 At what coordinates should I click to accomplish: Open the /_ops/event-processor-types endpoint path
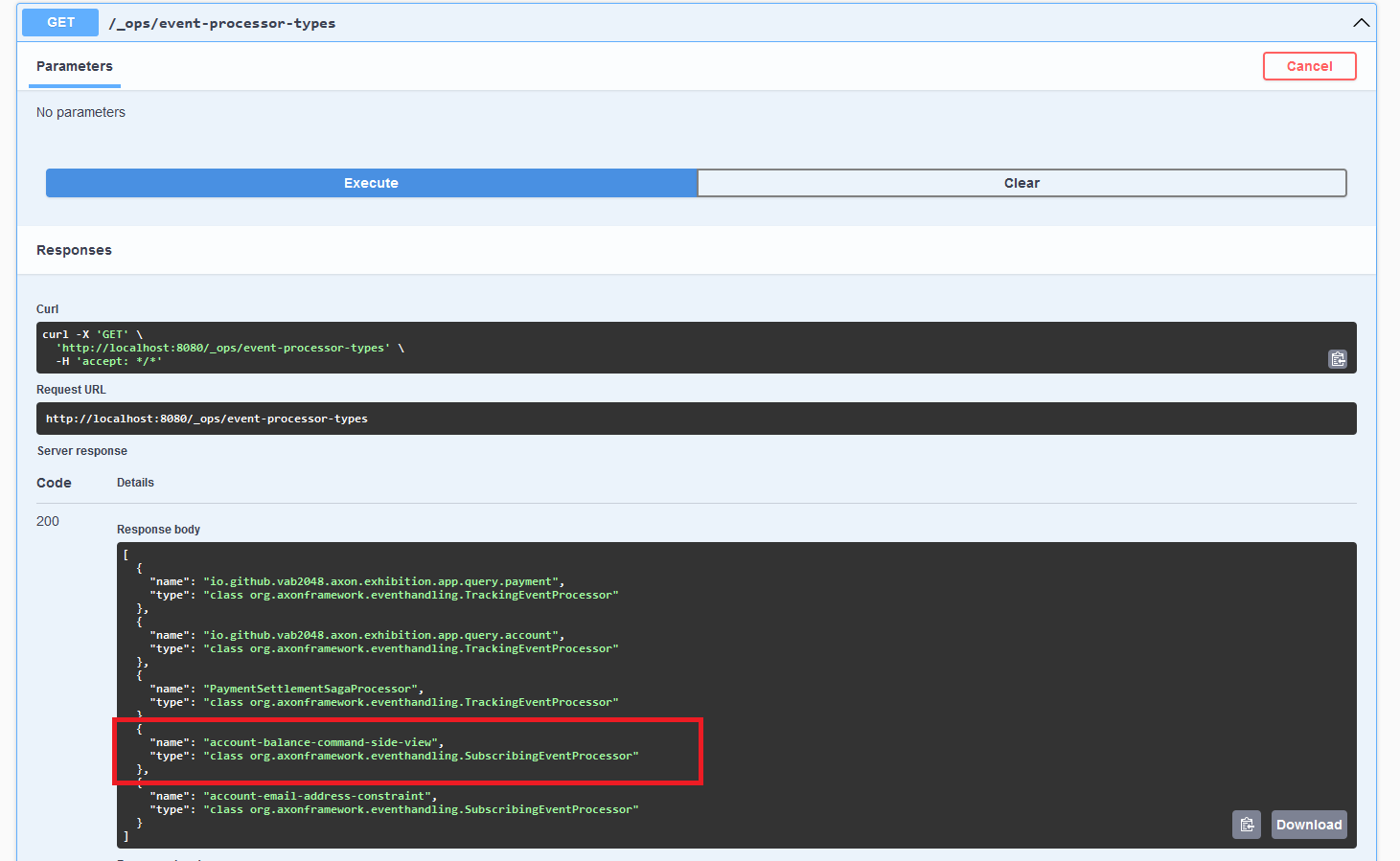coord(222,23)
